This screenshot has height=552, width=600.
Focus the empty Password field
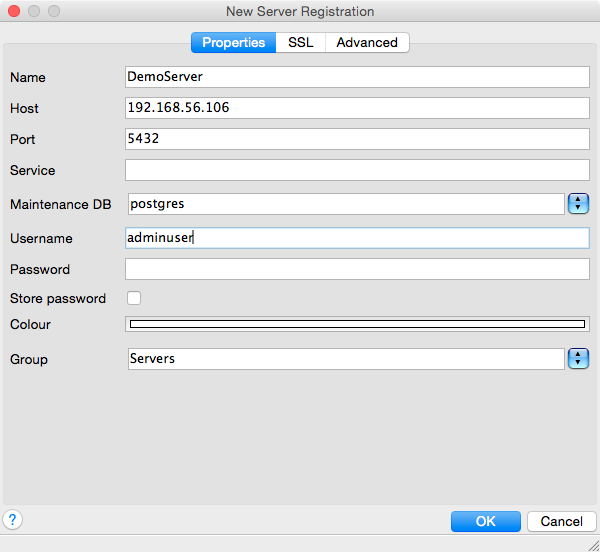(357, 269)
